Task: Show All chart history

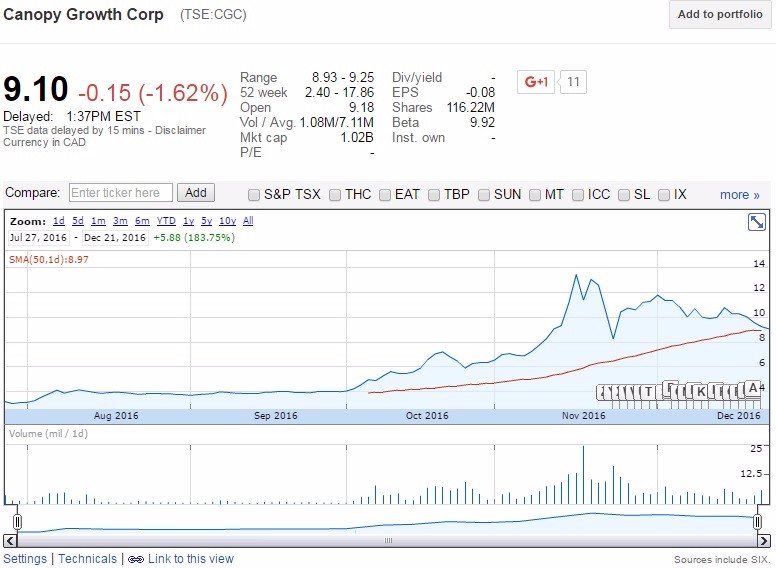Action: pyautogui.click(x=248, y=221)
